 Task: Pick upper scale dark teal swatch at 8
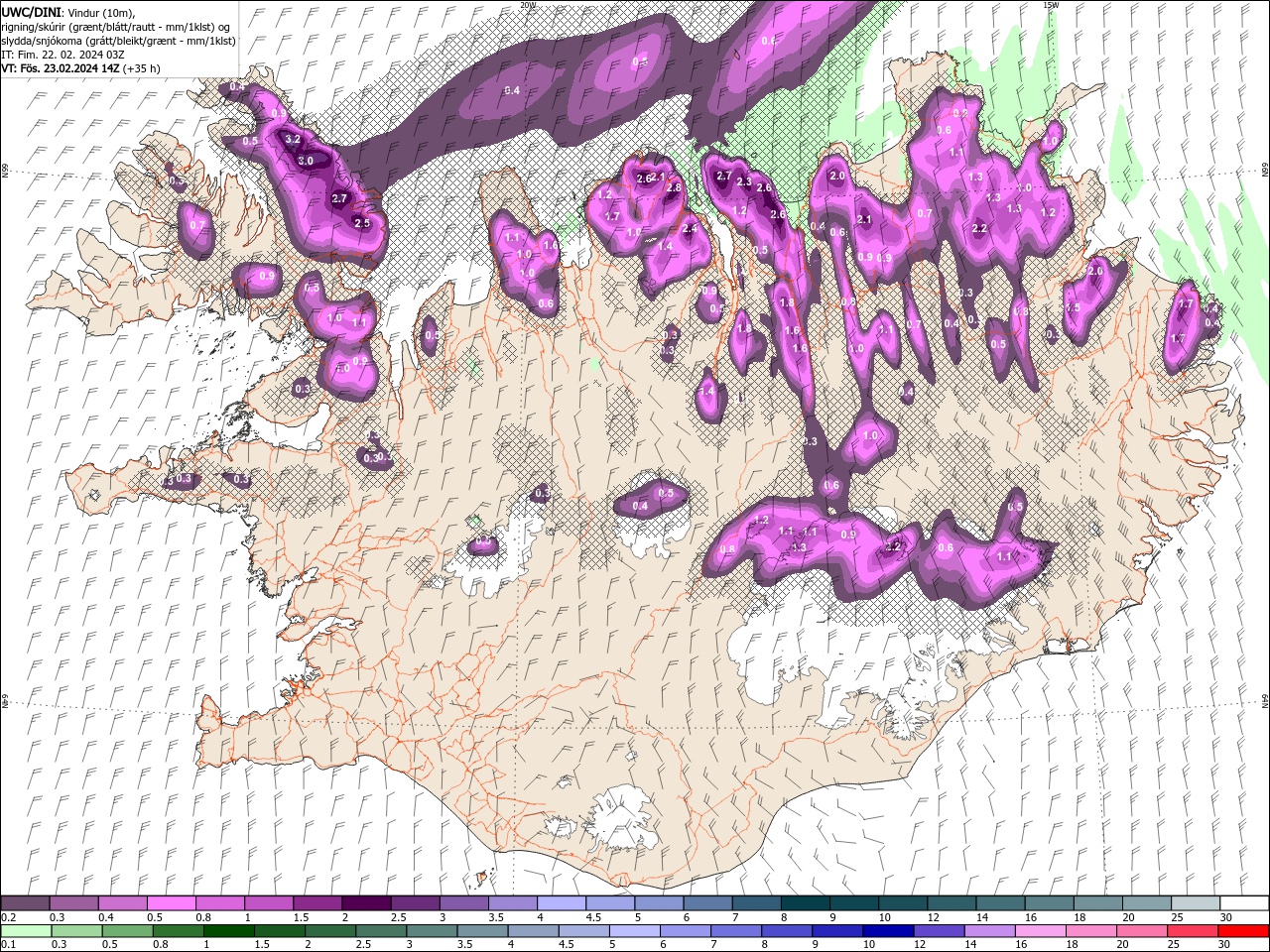coord(805,903)
